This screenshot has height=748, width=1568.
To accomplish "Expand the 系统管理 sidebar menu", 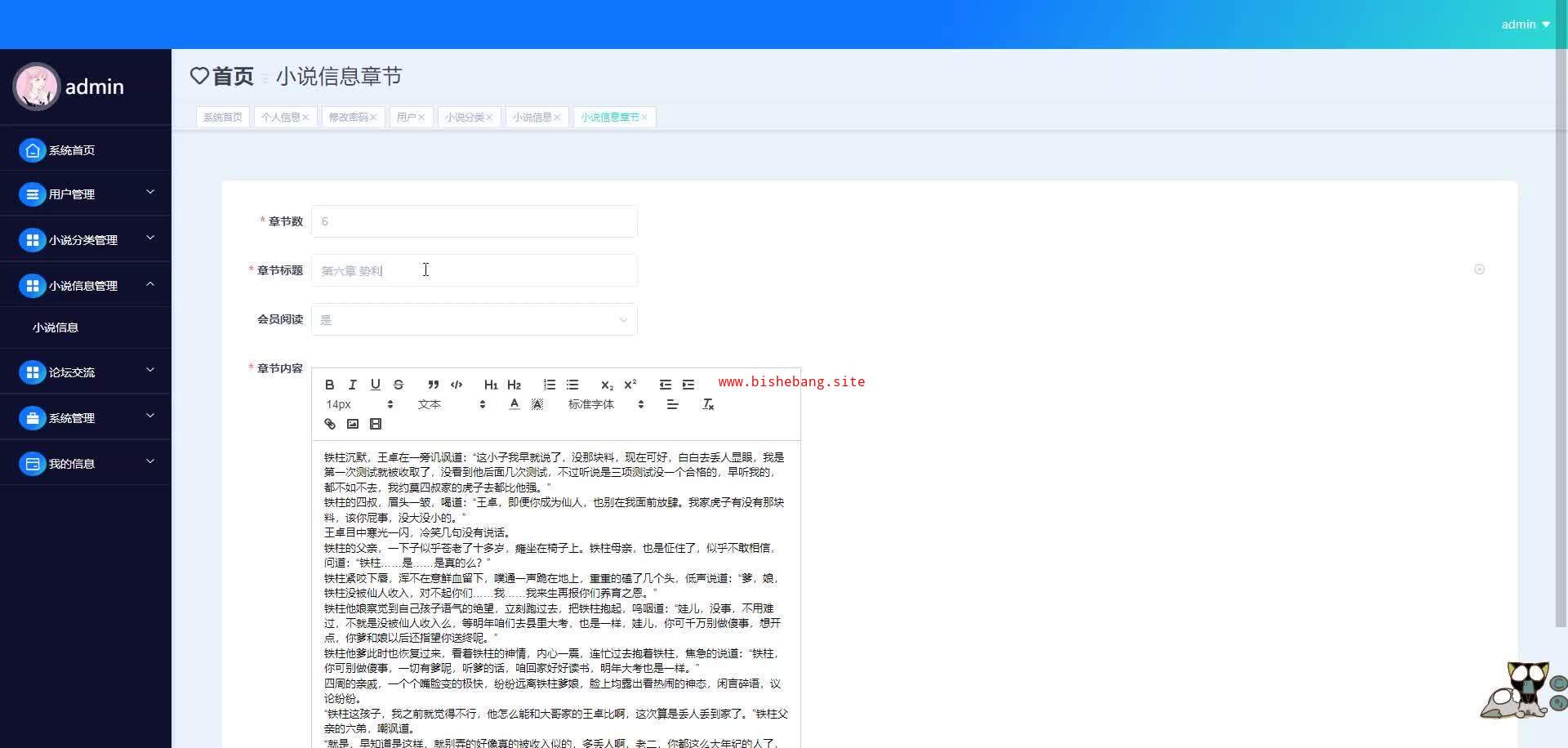I will point(86,417).
